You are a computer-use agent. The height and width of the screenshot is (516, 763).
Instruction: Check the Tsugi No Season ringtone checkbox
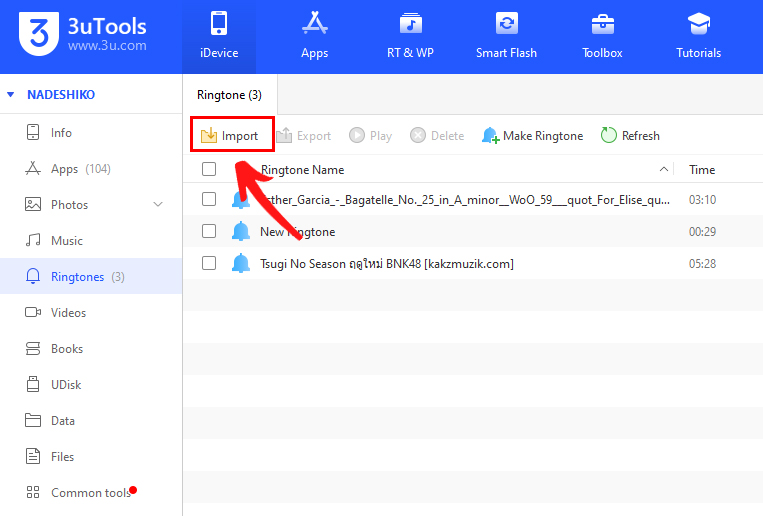click(x=209, y=263)
